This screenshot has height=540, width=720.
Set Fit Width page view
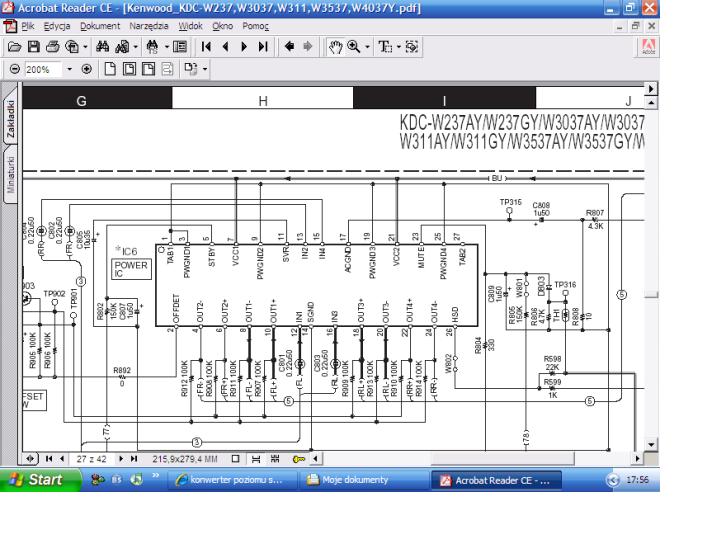pos(148,69)
